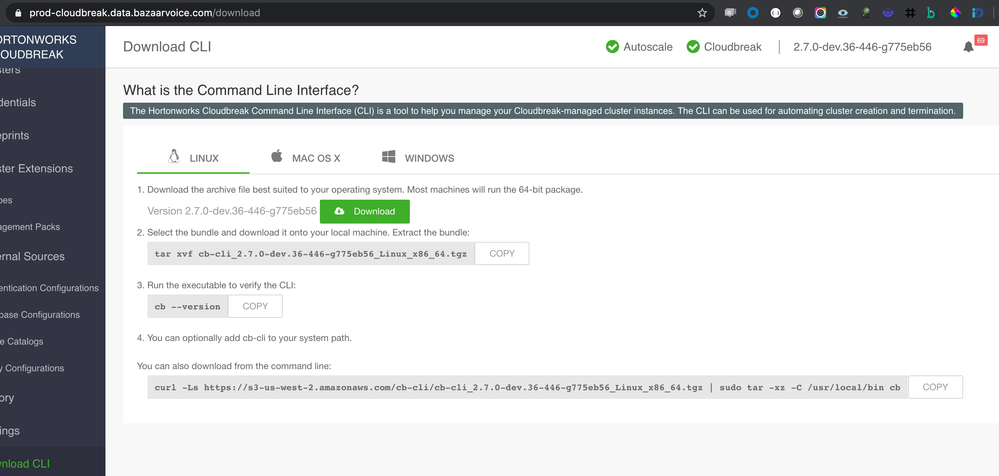Switch to the WINDOWS tab

click(418, 158)
